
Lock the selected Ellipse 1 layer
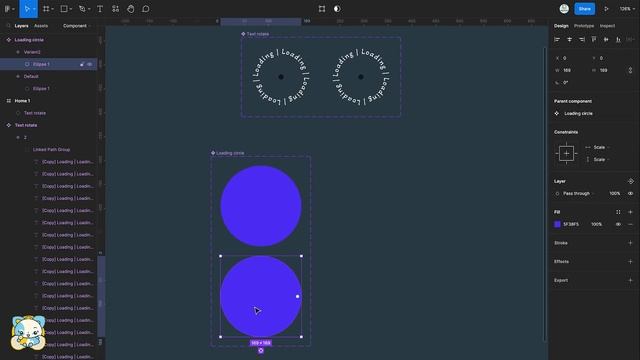82,64
